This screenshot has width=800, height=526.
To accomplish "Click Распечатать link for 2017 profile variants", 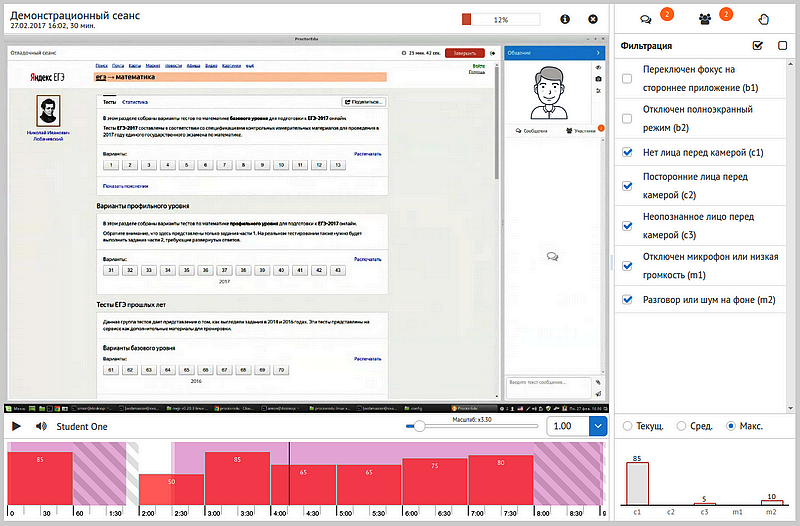I will (x=367, y=259).
